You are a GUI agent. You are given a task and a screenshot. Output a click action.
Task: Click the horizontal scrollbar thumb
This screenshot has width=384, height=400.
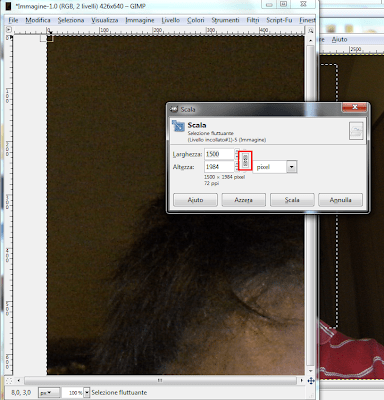pyautogui.click(x=160, y=380)
